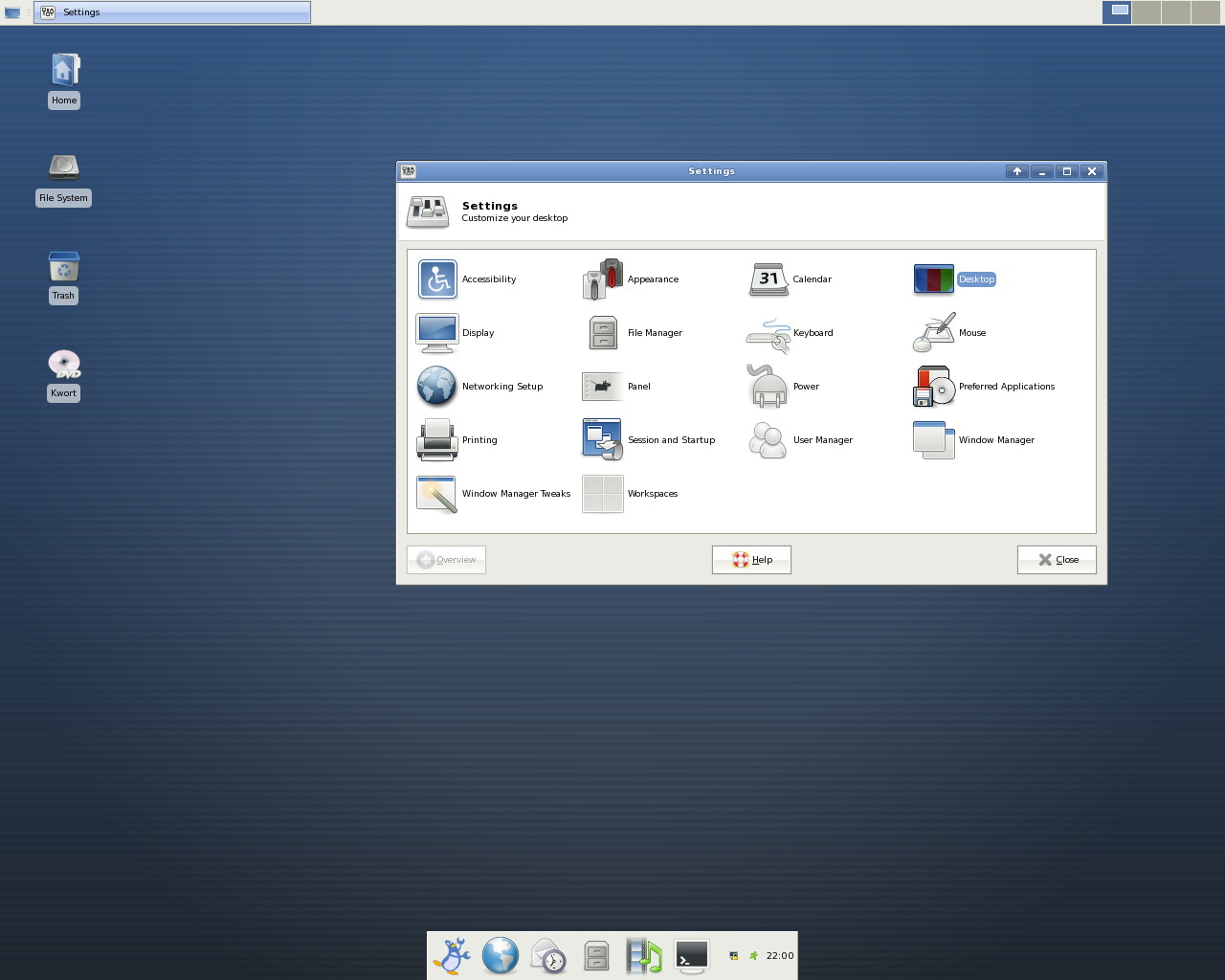Viewport: 1225px width, 980px height.
Task: Open the applications menu penguin icon
Action: [x=452, y=955]
